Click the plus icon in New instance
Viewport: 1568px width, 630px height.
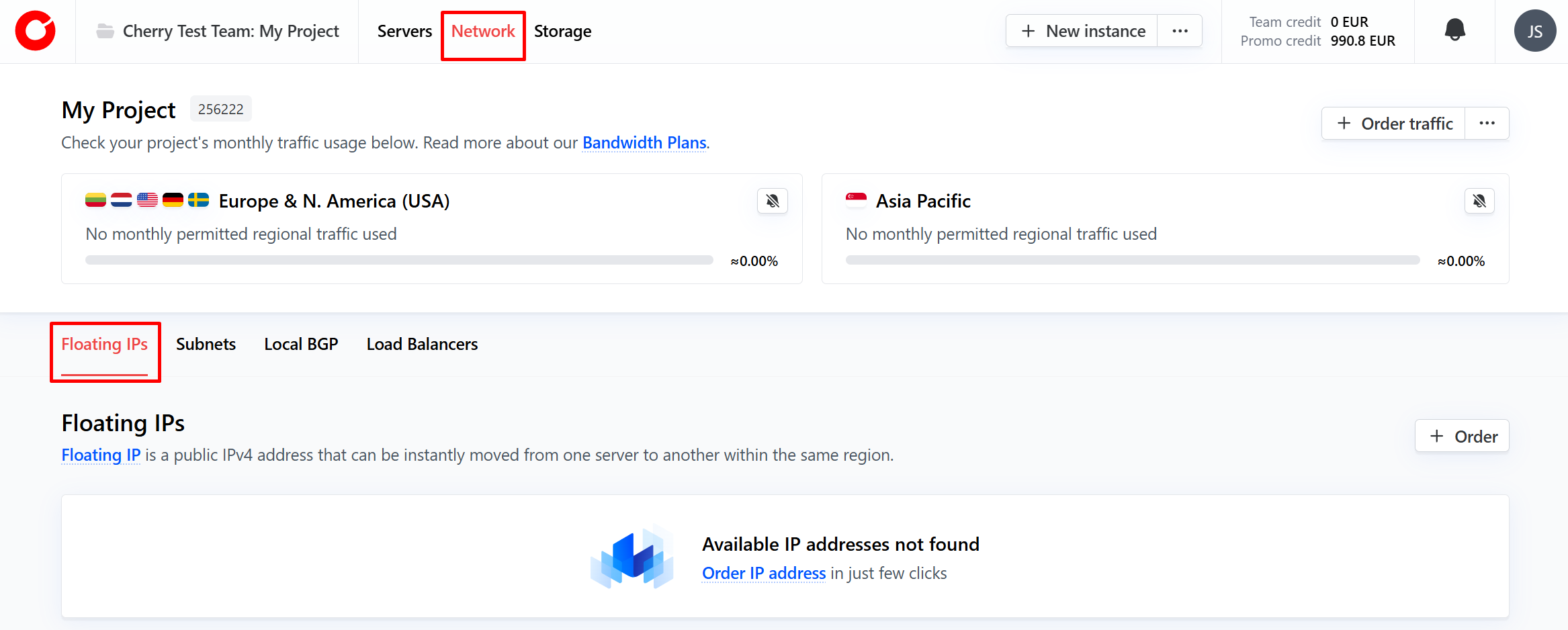pos(1028,31)
